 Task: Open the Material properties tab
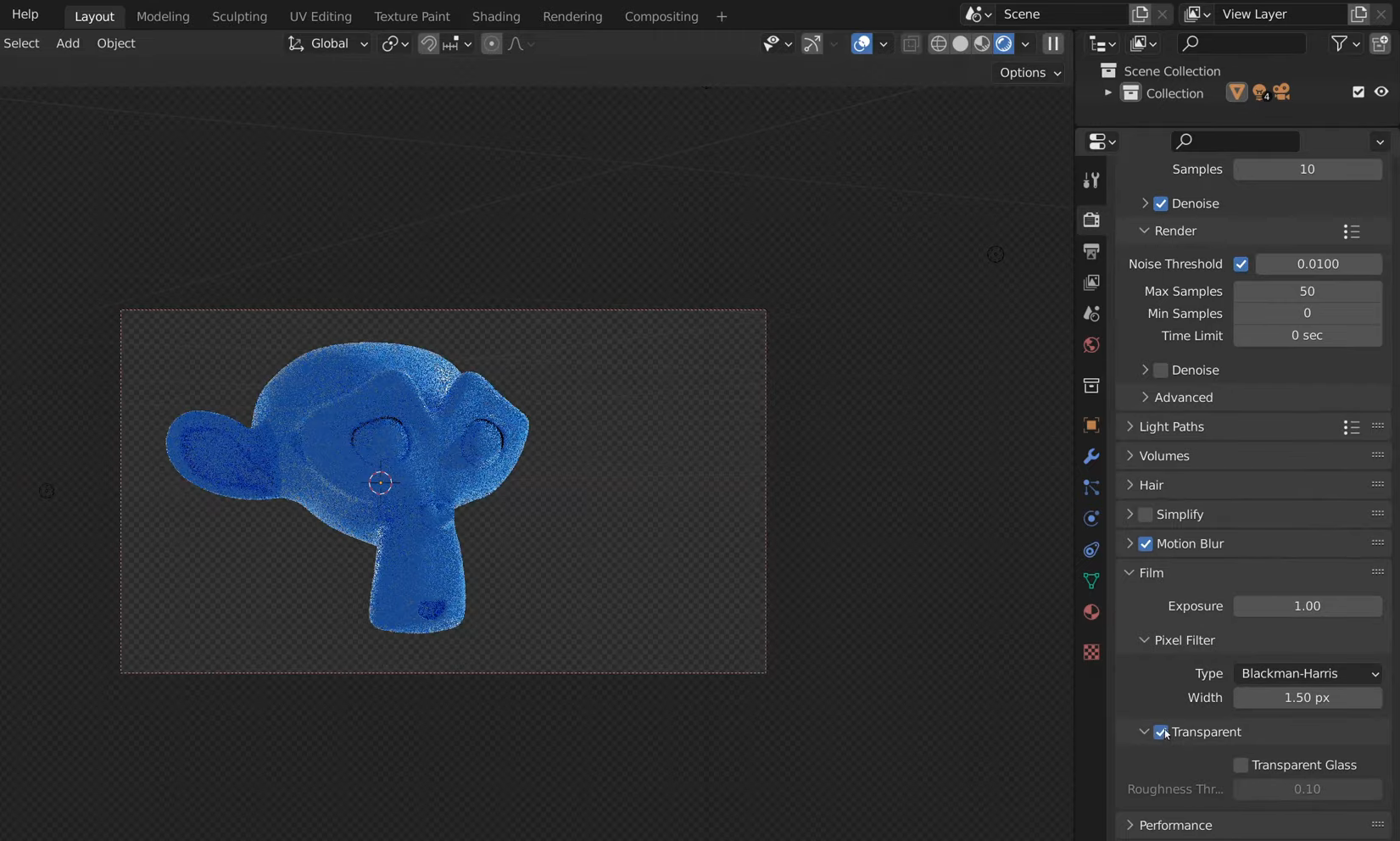1091,612
